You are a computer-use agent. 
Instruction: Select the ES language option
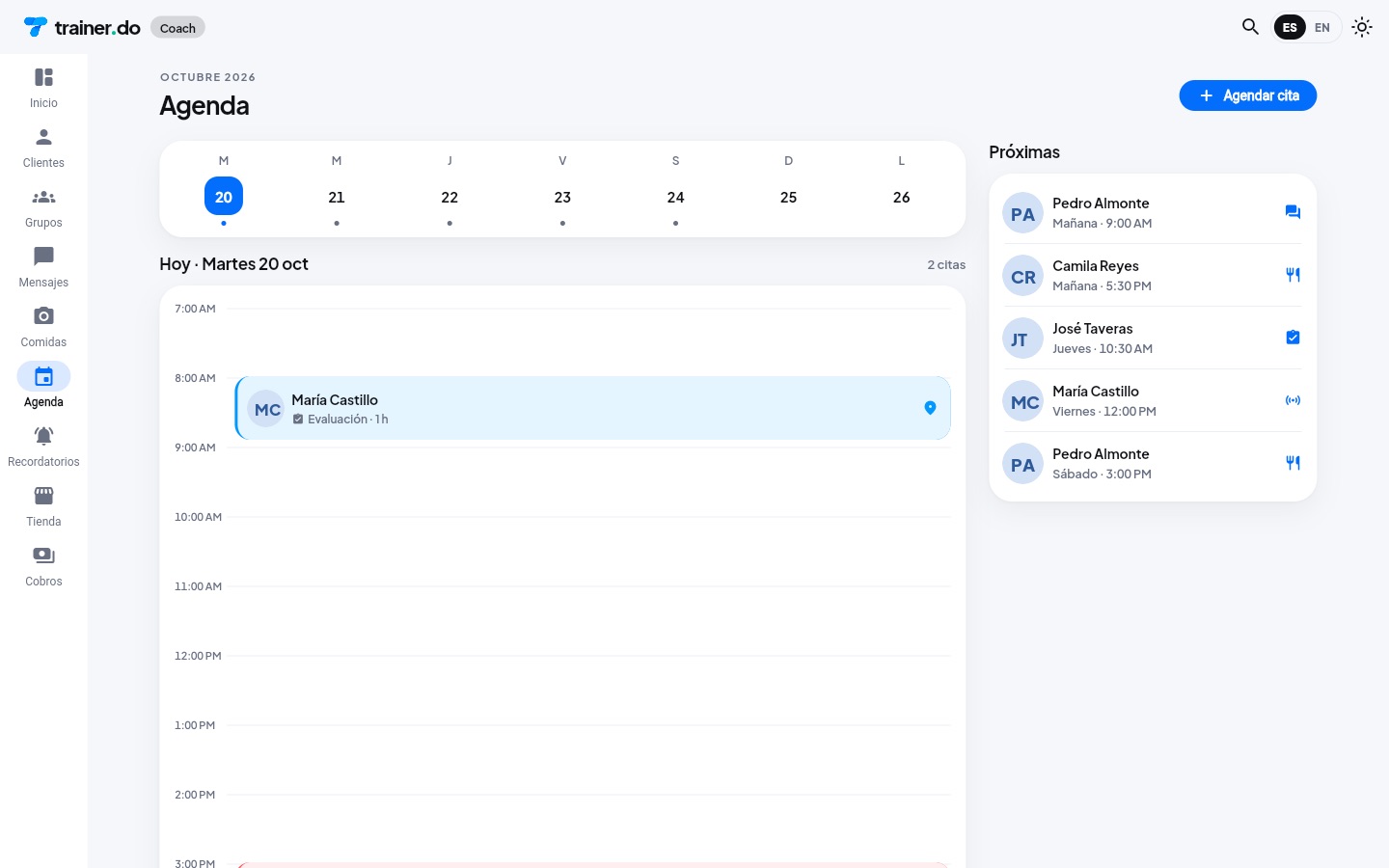1290,27
